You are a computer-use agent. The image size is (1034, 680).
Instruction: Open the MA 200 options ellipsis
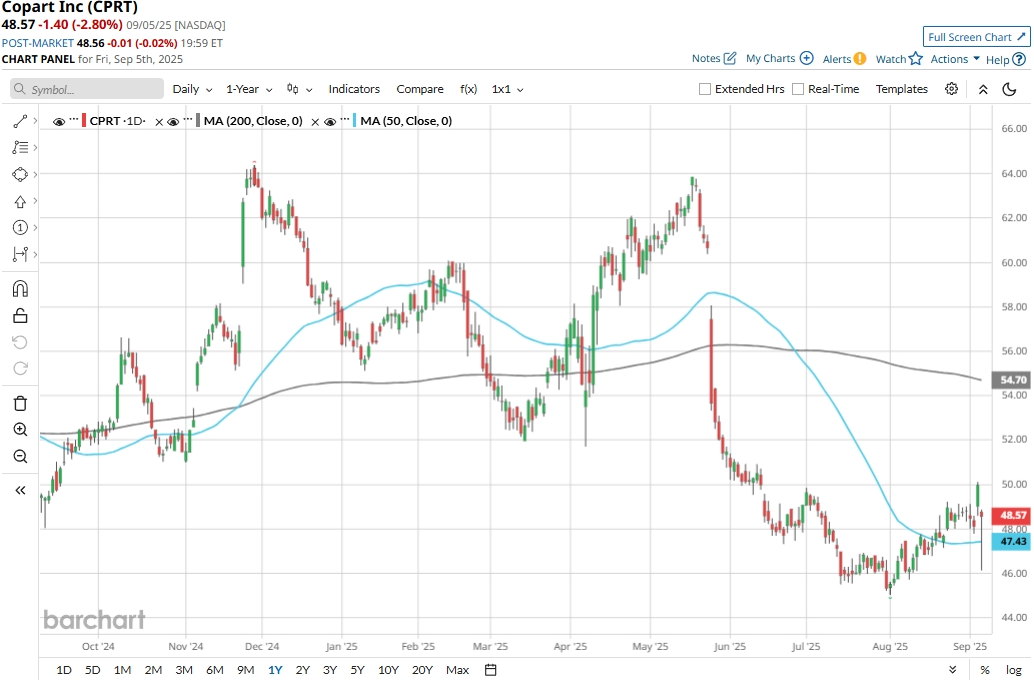188,119
